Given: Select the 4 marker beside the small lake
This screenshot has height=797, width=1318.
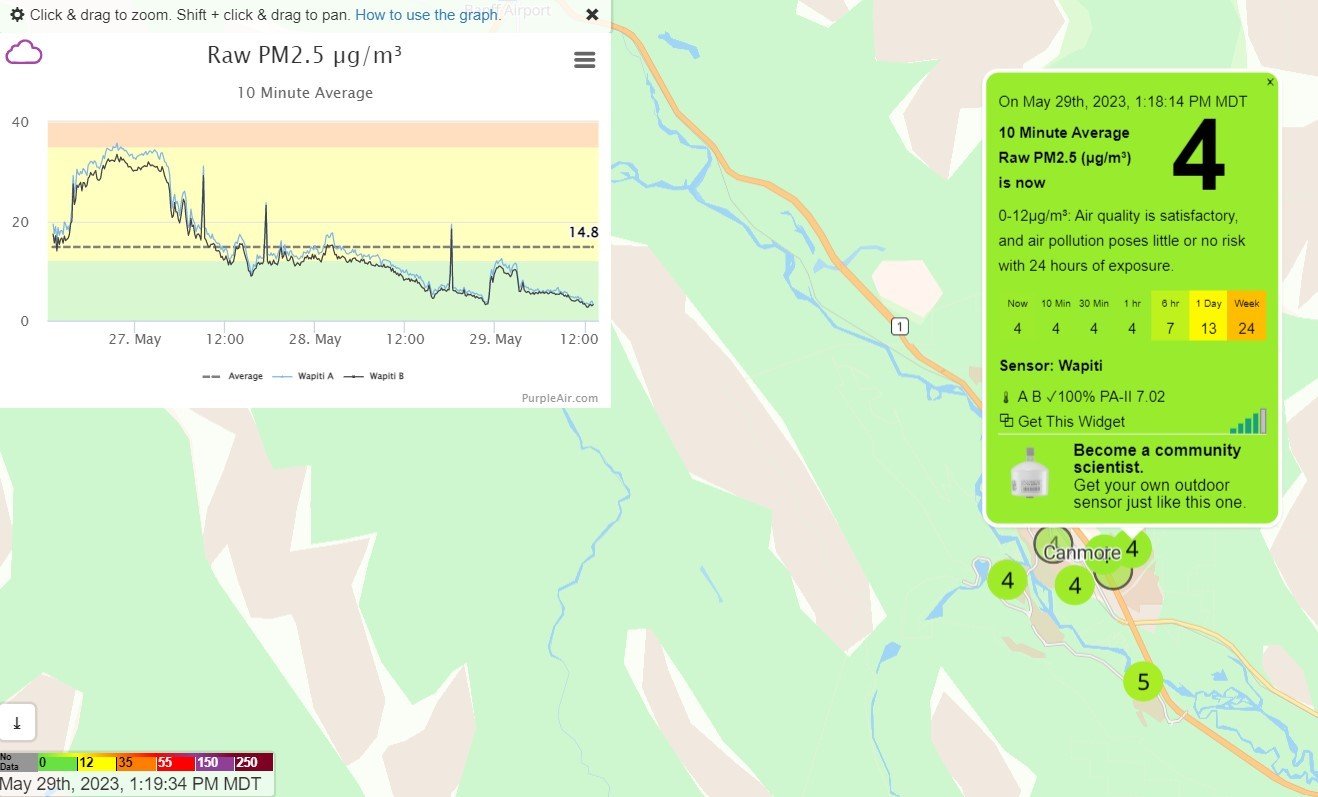Looking at the screenshot, I should pos(1007,580).
